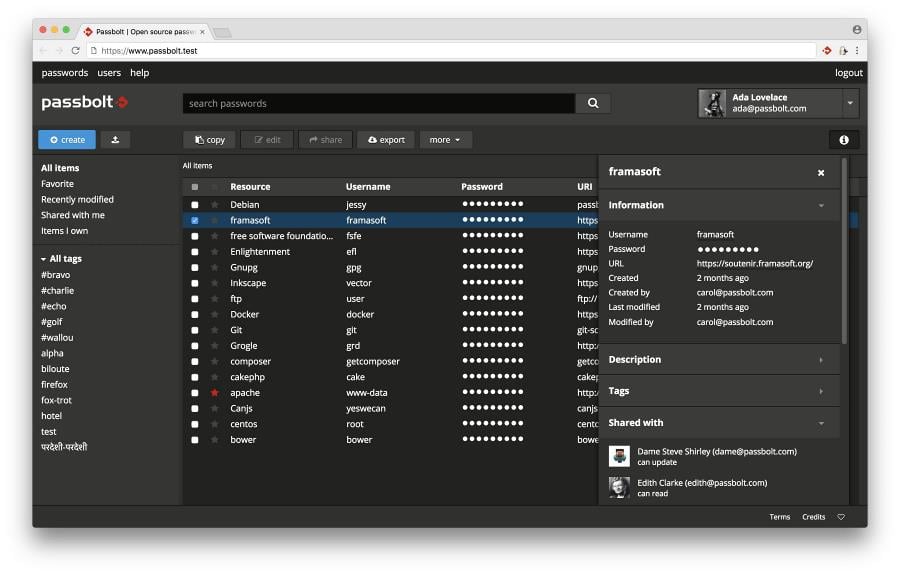Click Edith Clarke's avatar

[x=619, y=487]
